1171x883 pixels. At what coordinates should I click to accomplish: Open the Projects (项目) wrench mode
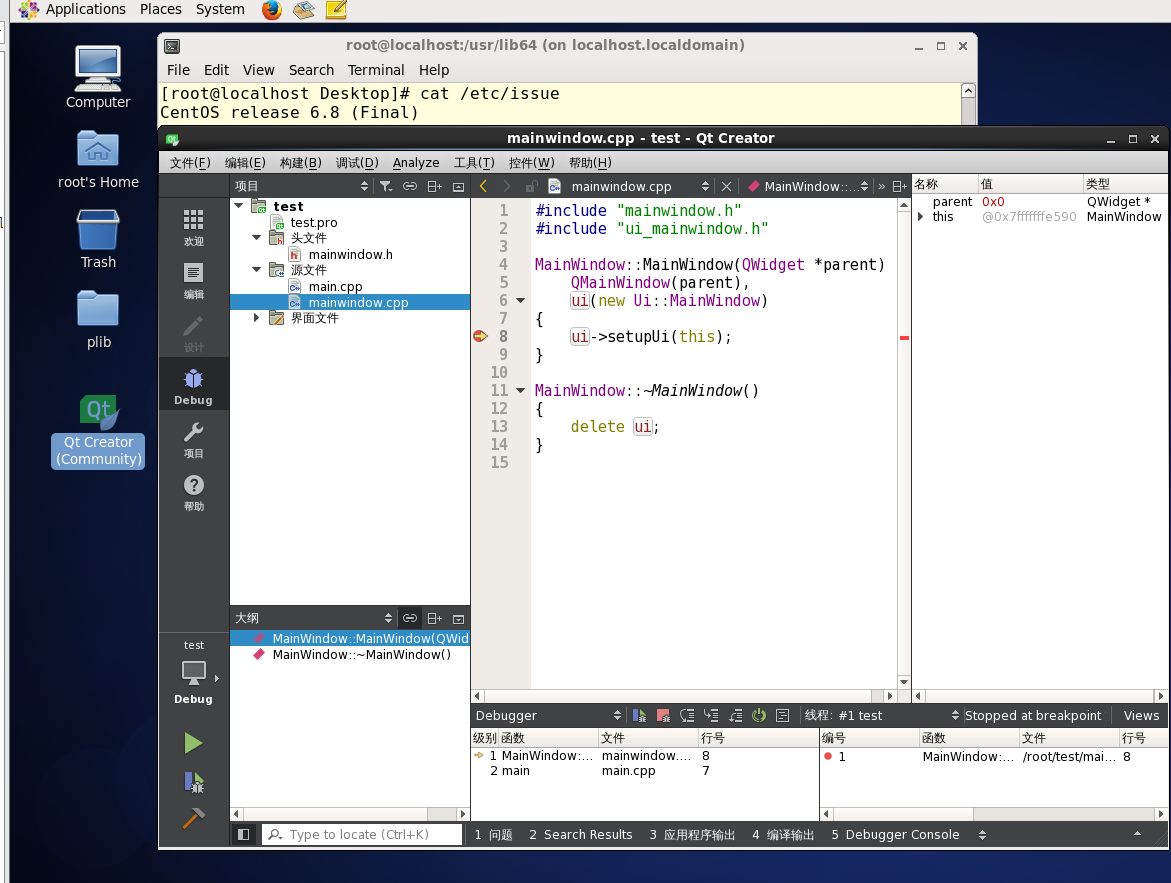(193, 439)
